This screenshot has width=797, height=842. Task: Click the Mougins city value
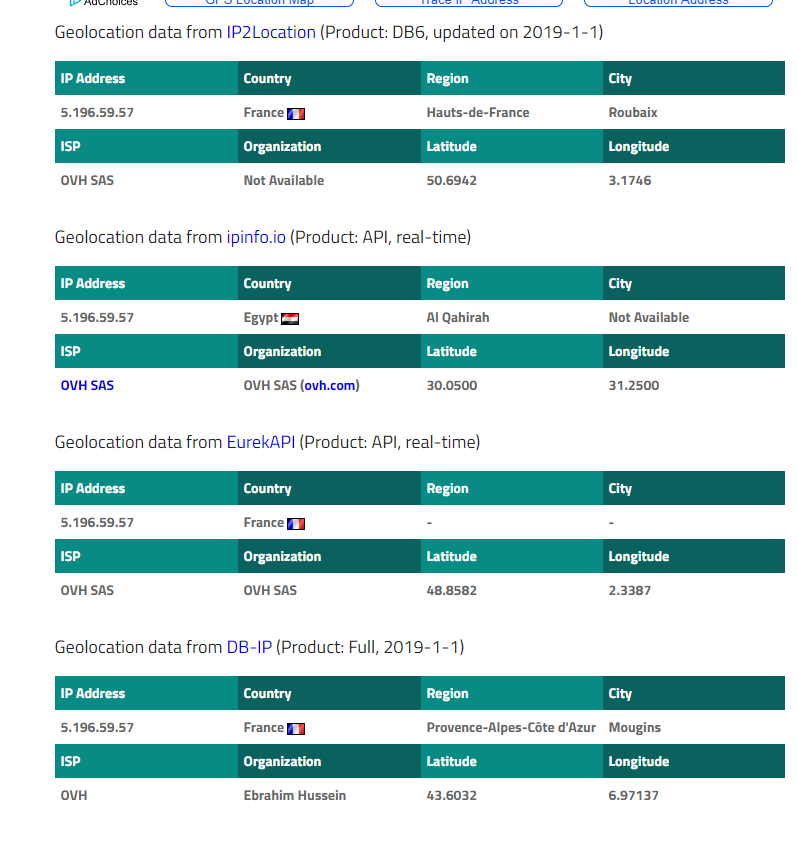coord(635,728)
